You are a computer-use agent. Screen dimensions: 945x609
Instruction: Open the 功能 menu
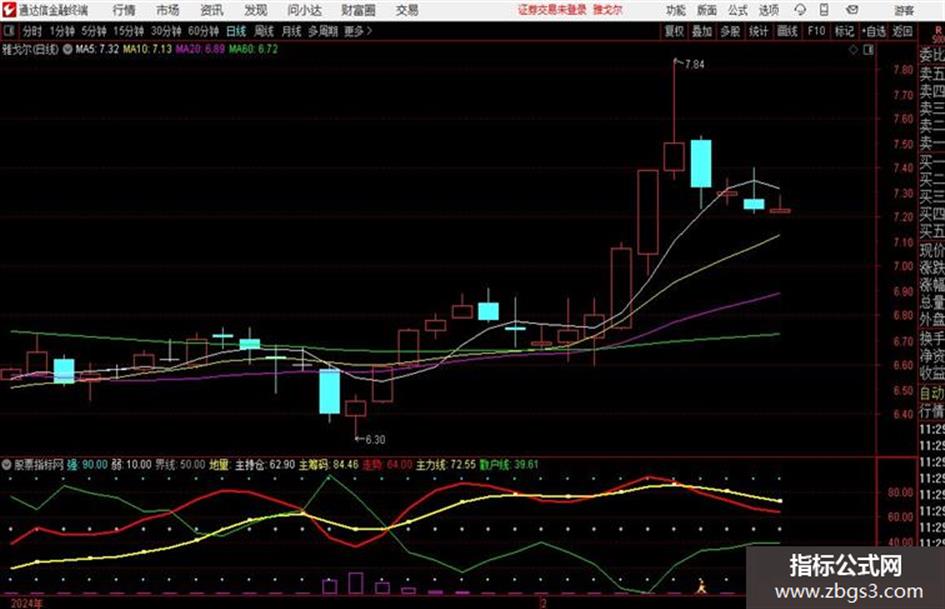pos(676,10)
